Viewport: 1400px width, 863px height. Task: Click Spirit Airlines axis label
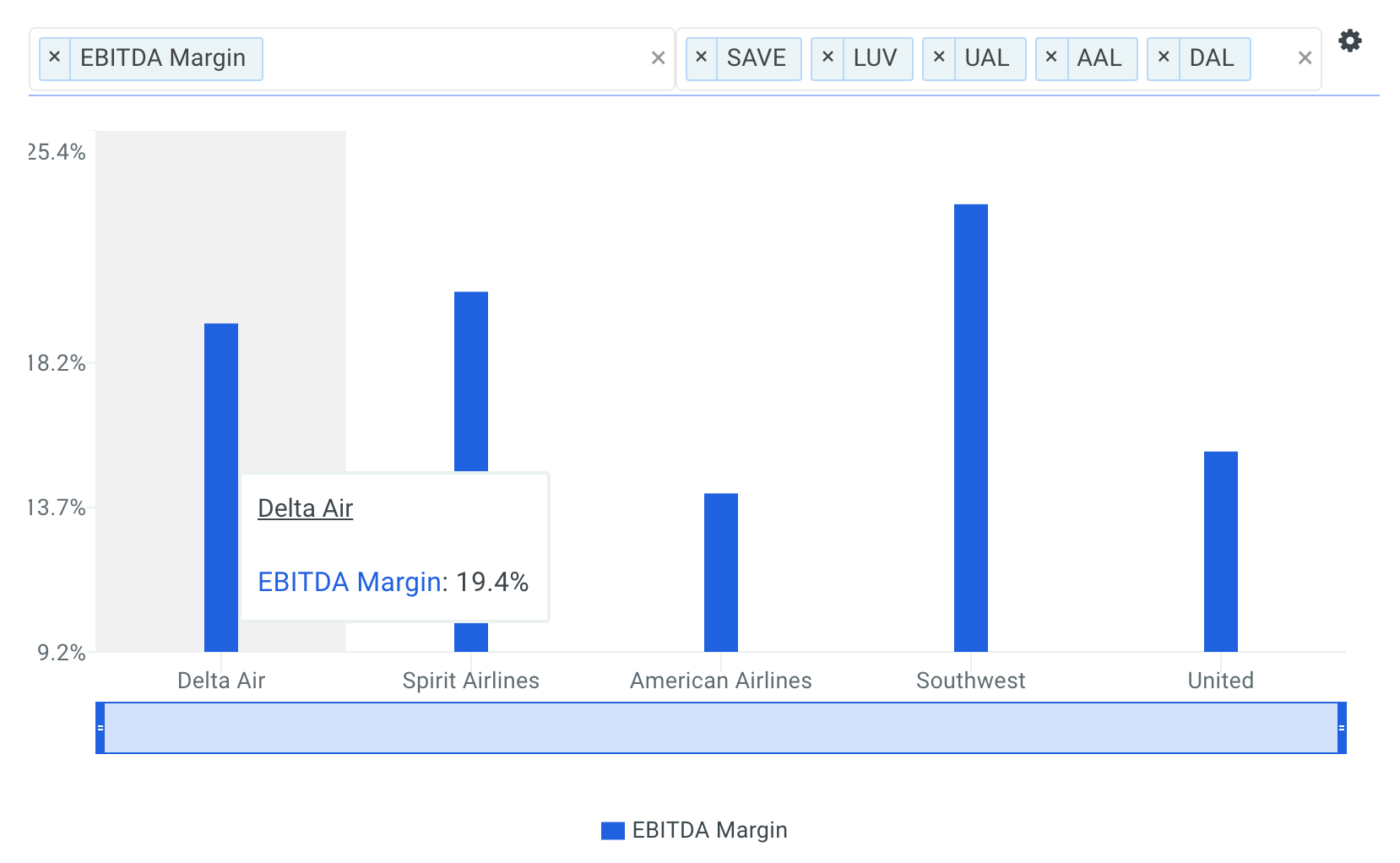(471, 681)
